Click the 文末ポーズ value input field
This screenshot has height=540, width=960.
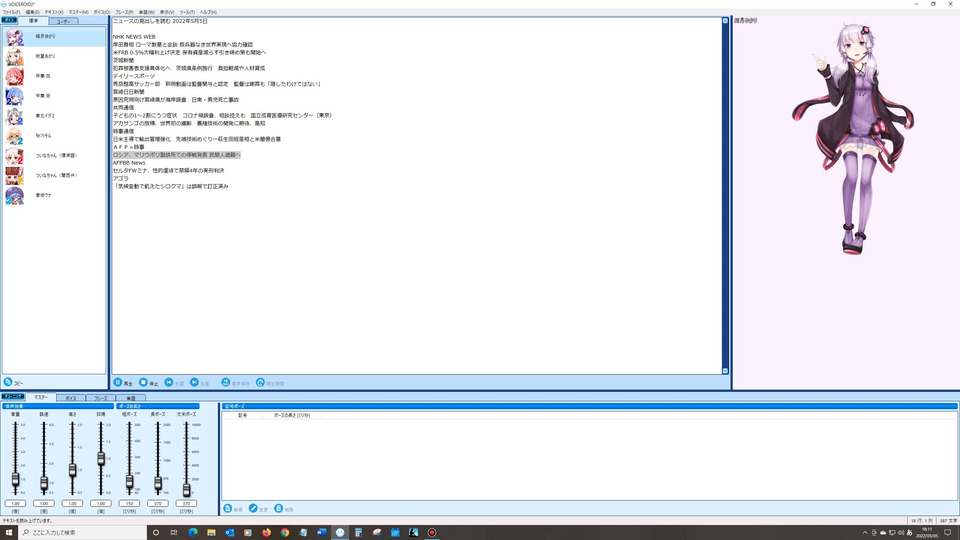pyautogui.click(x=186, y=503)
